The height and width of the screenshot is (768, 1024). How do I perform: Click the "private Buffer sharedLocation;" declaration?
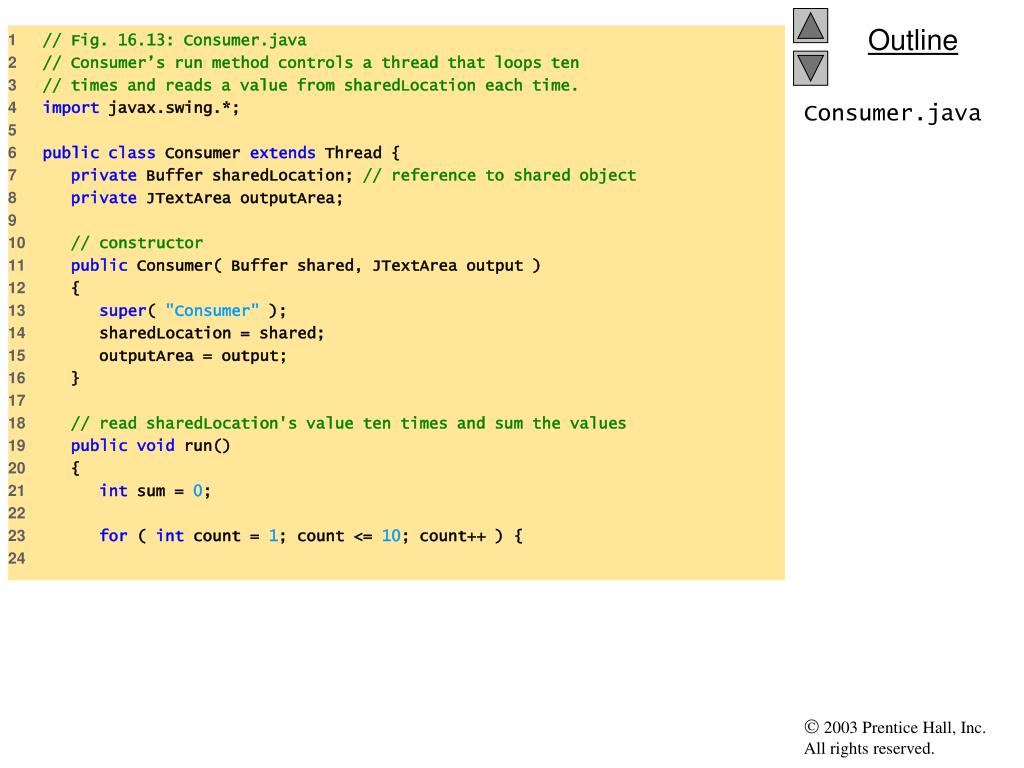pos(212,175)
